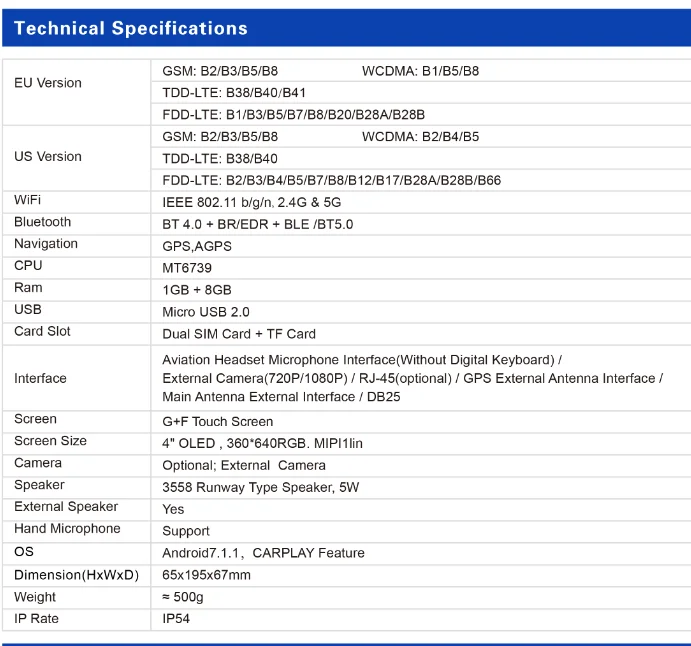The width and height of the screenshot is (691, 646).
Task: Click 'WCDMA: B1/B5/B8' text
Action: click(420, 71)
